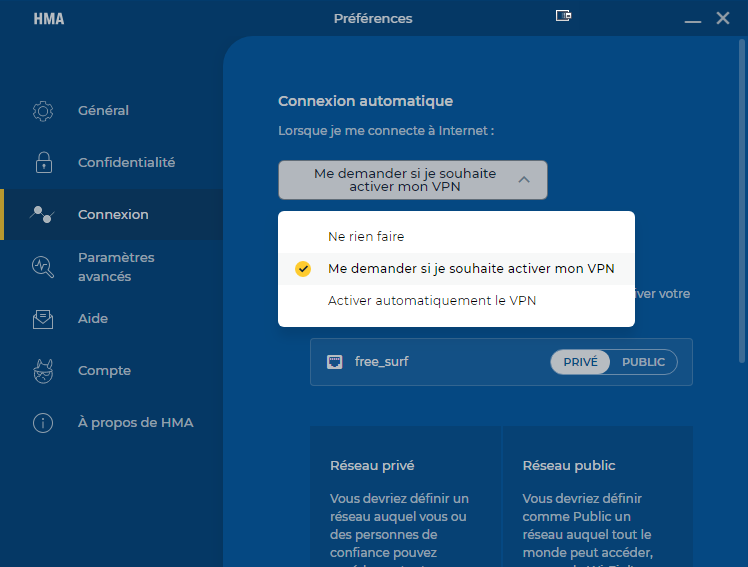Click the mini-window mode icon in title bar
748x567 pixels.
pyautogui.click(x=563, y=16)
